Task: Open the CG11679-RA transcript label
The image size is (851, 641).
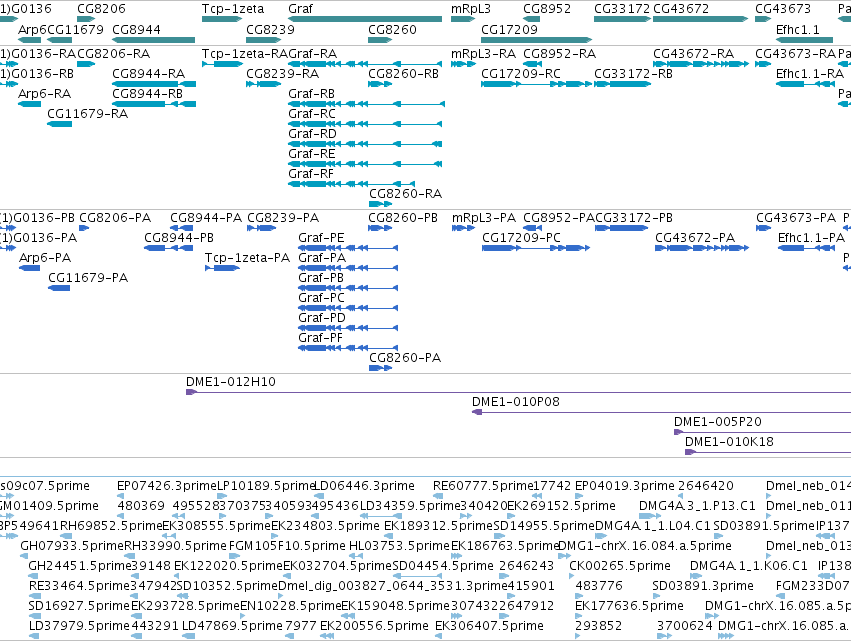Action: [87, 114]
